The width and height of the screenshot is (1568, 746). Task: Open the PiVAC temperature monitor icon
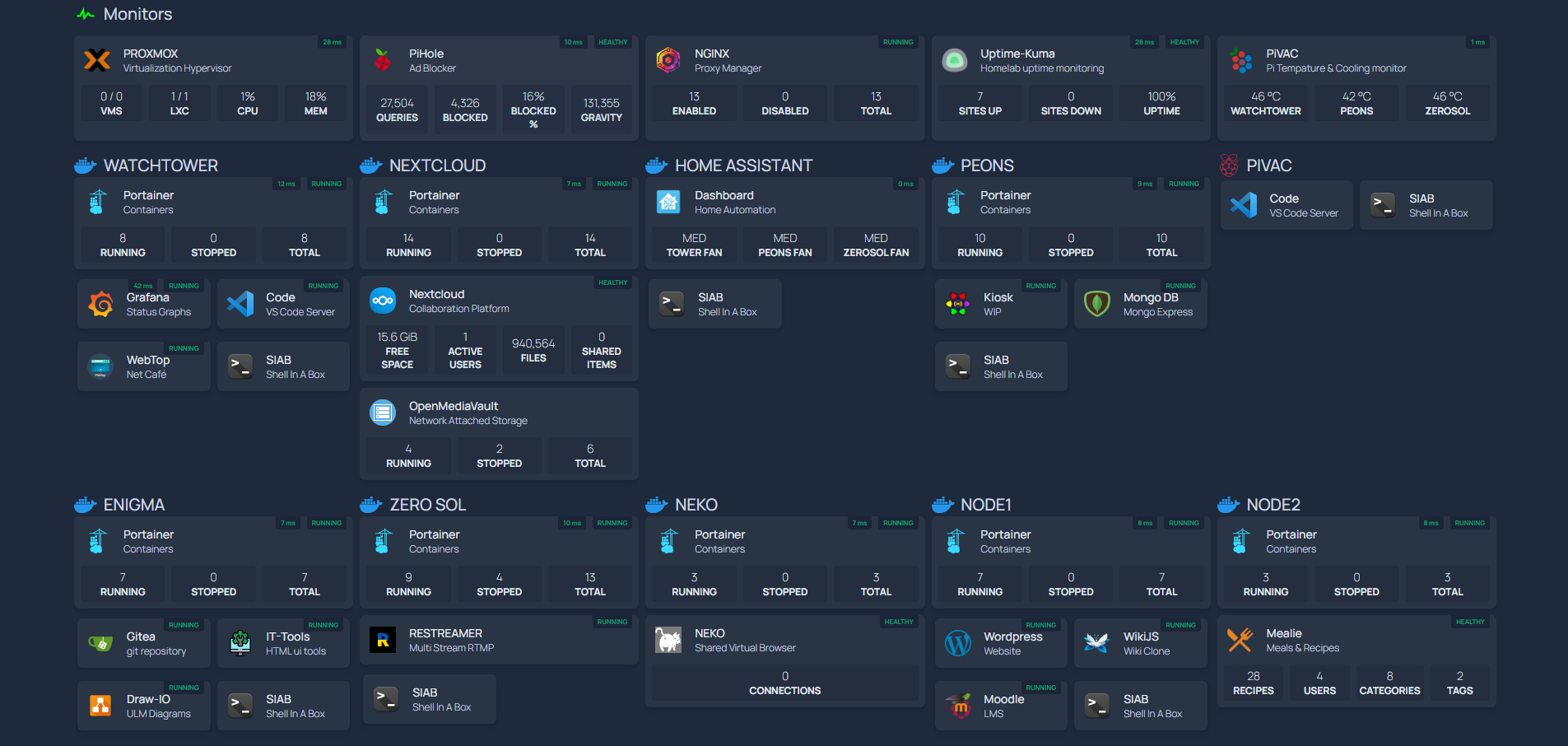1240,60
